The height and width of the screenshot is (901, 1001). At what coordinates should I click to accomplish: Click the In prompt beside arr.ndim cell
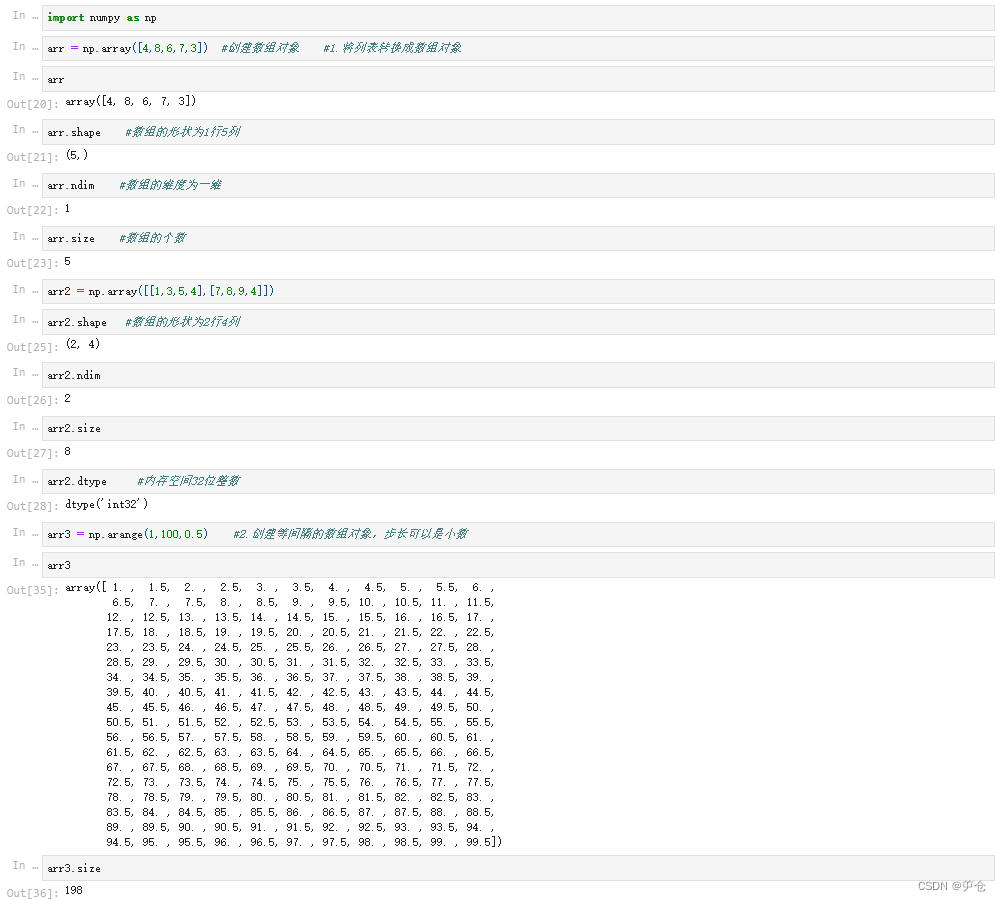[x=18, y=184]
